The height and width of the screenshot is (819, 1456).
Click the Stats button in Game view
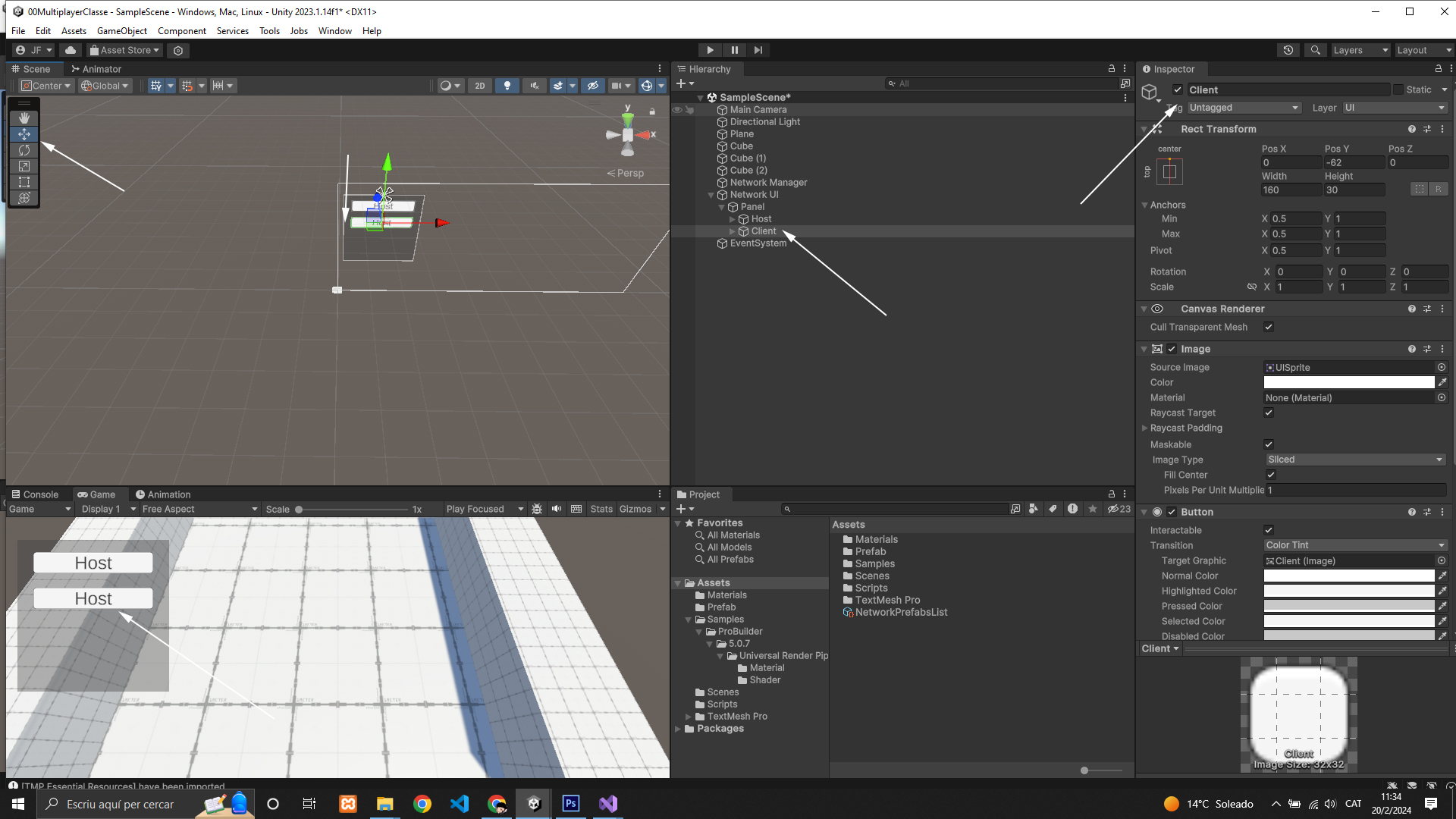(601, 509)
